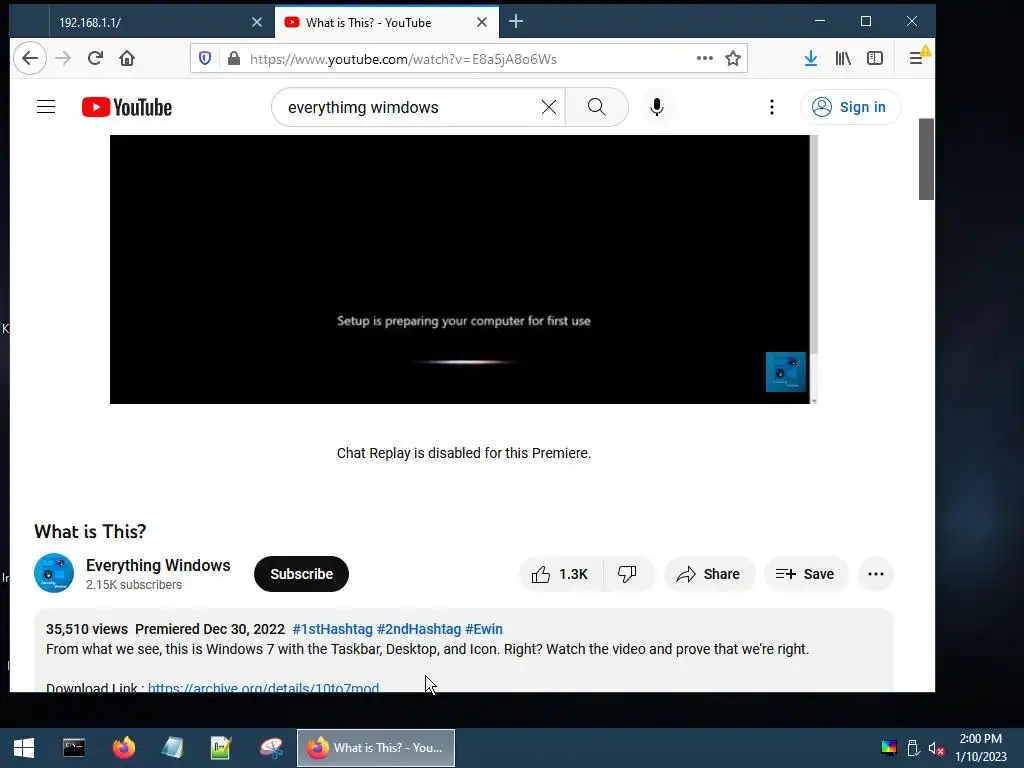Open Everything Windows channel avatar
Screen dimensions: 1024x768
(x=54, y=573)
